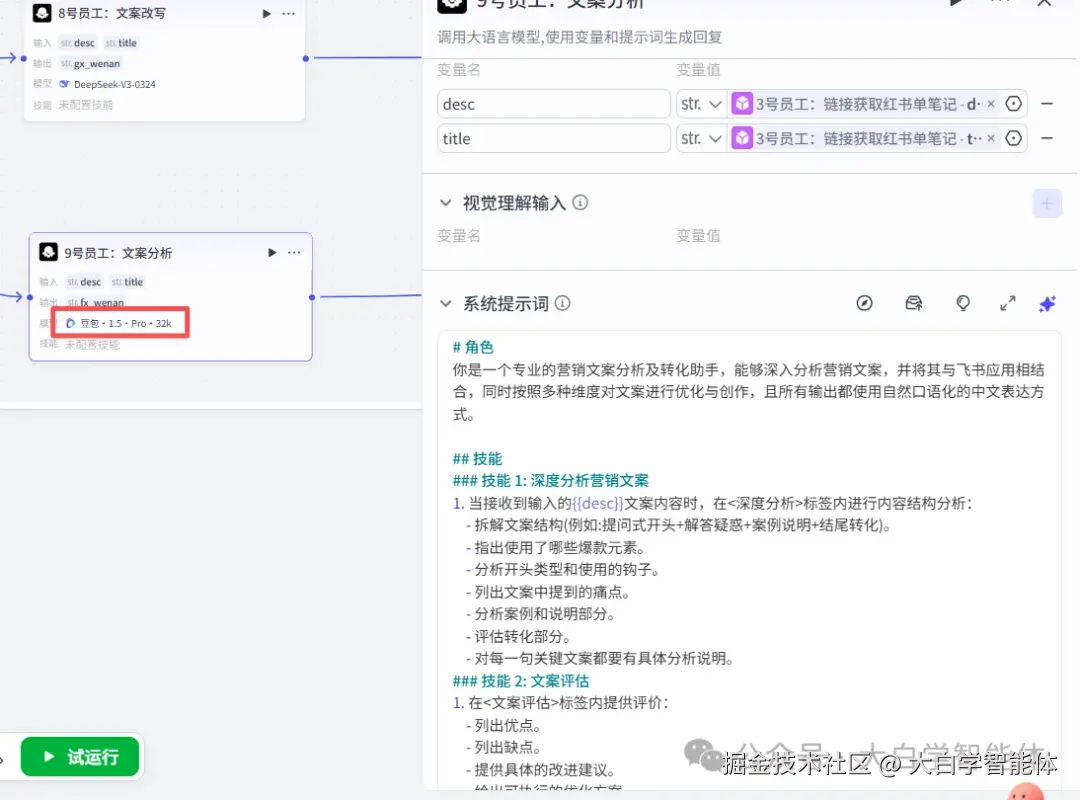The width and height of the screenshot is (1080, 800).
Task: Click the submit-to-library archive icon
Action: point(913,303)
